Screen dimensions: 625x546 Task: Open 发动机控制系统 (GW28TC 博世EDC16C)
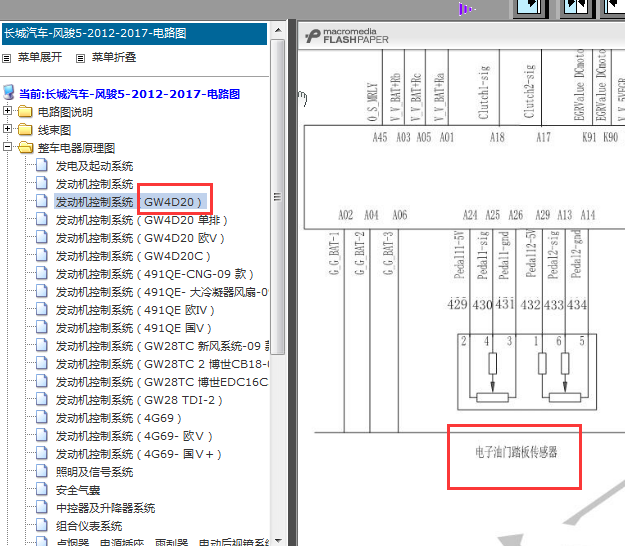(x=162, y=382)
